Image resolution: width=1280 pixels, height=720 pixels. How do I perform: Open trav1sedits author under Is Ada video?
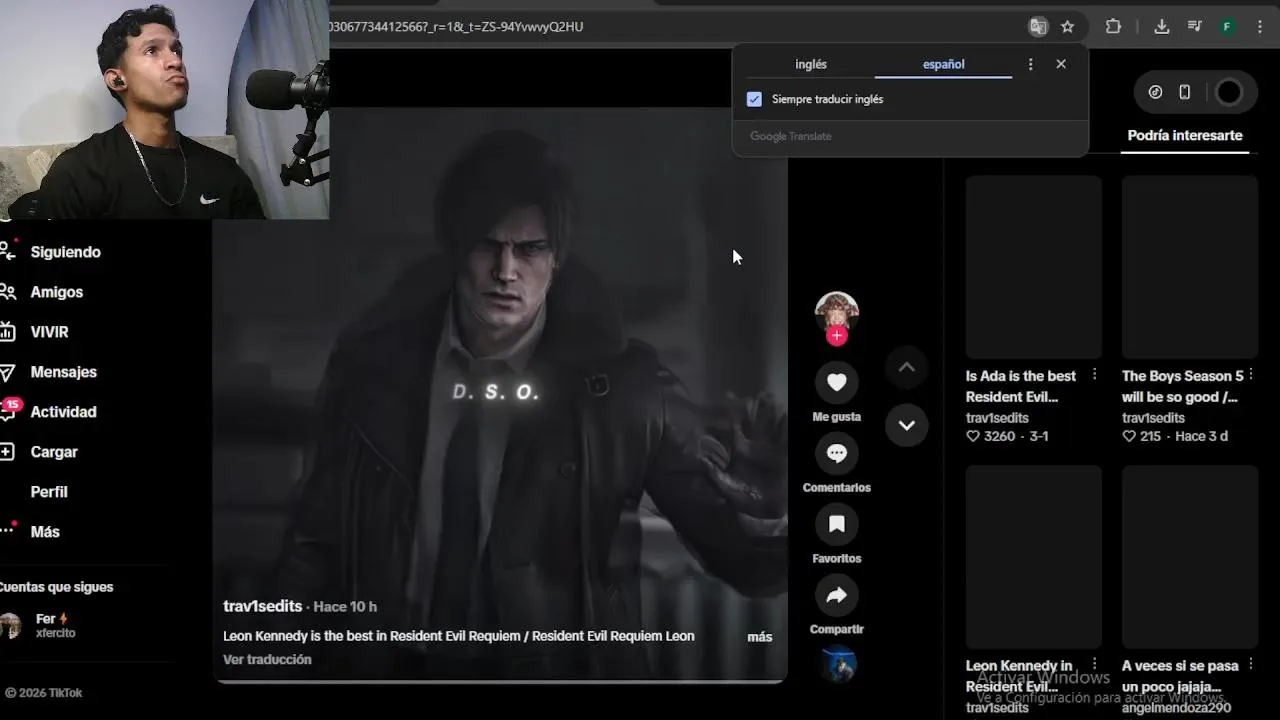pos(997,418)
